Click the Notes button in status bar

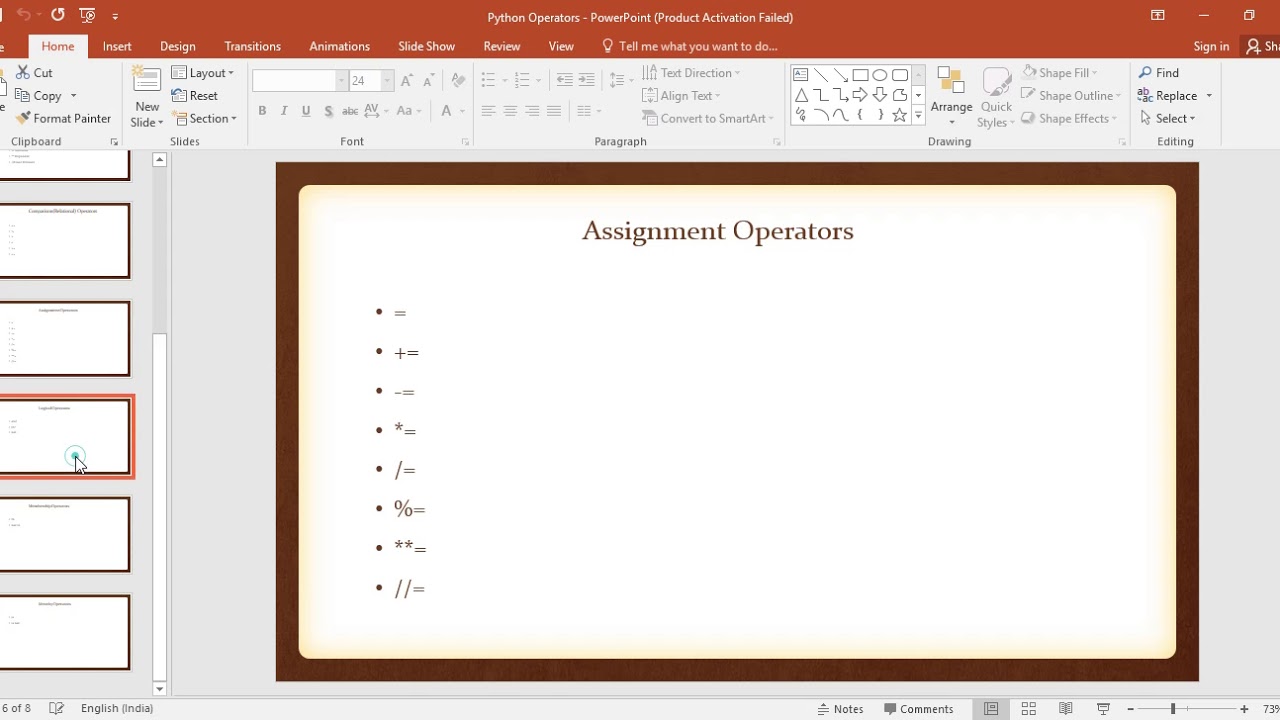840,709
